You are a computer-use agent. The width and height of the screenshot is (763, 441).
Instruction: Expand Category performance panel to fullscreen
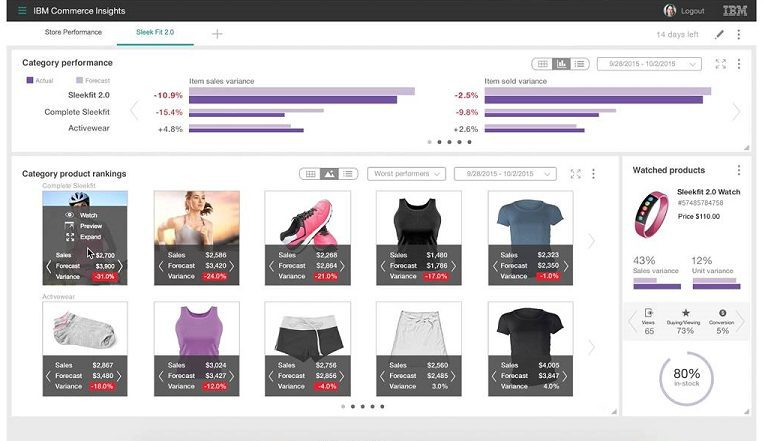[x=720, y=64]
